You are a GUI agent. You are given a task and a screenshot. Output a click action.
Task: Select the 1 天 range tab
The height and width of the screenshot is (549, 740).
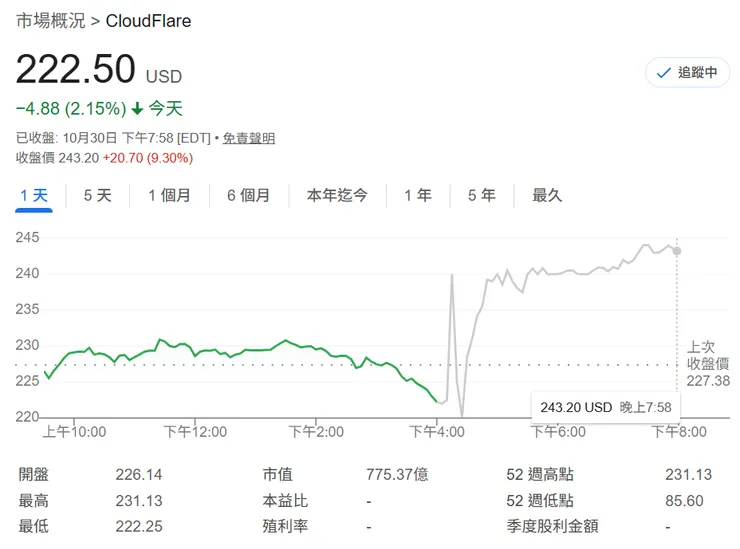click(x=34, y=195)
